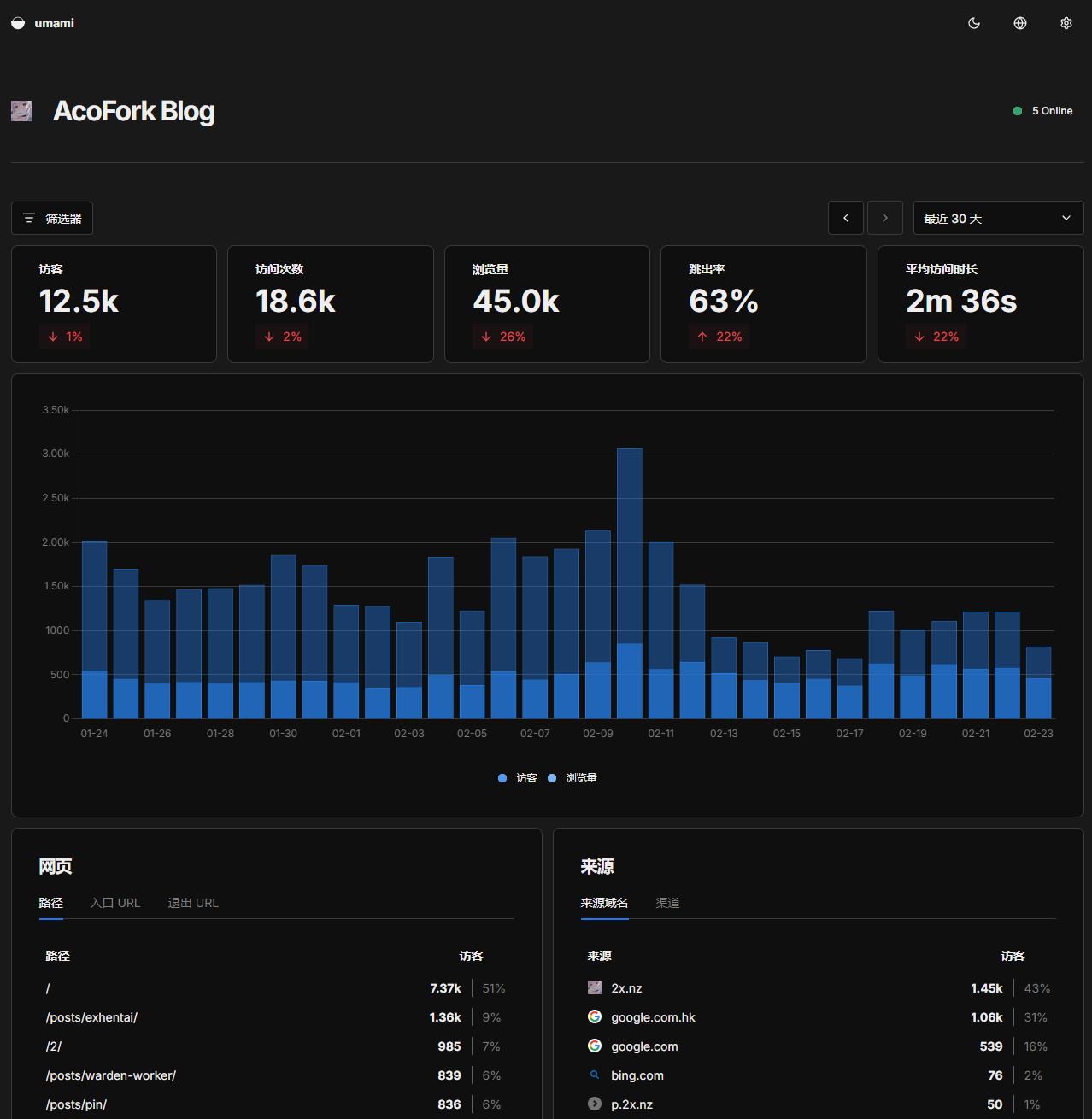The width and height of the screenshot is (1092, 1119).
Task: Toggle the 访客 legend series in chart
Action: coord(519,778)
